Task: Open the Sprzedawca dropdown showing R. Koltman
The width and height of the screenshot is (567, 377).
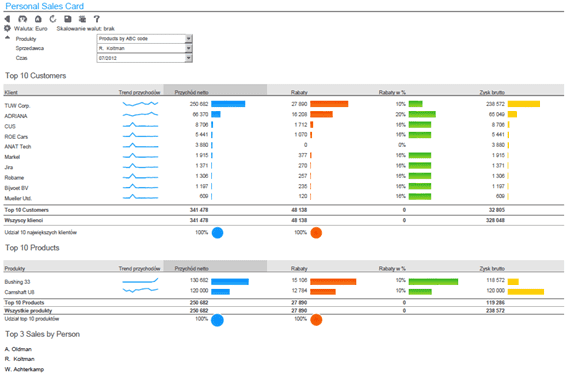Action: click(x=144, y=48)
